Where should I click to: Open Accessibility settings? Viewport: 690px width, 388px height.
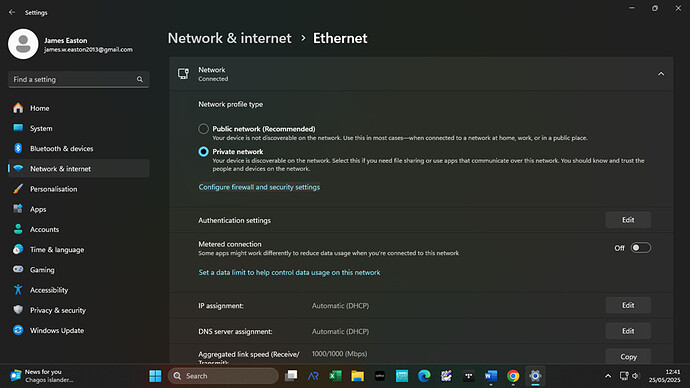[78, 290]
